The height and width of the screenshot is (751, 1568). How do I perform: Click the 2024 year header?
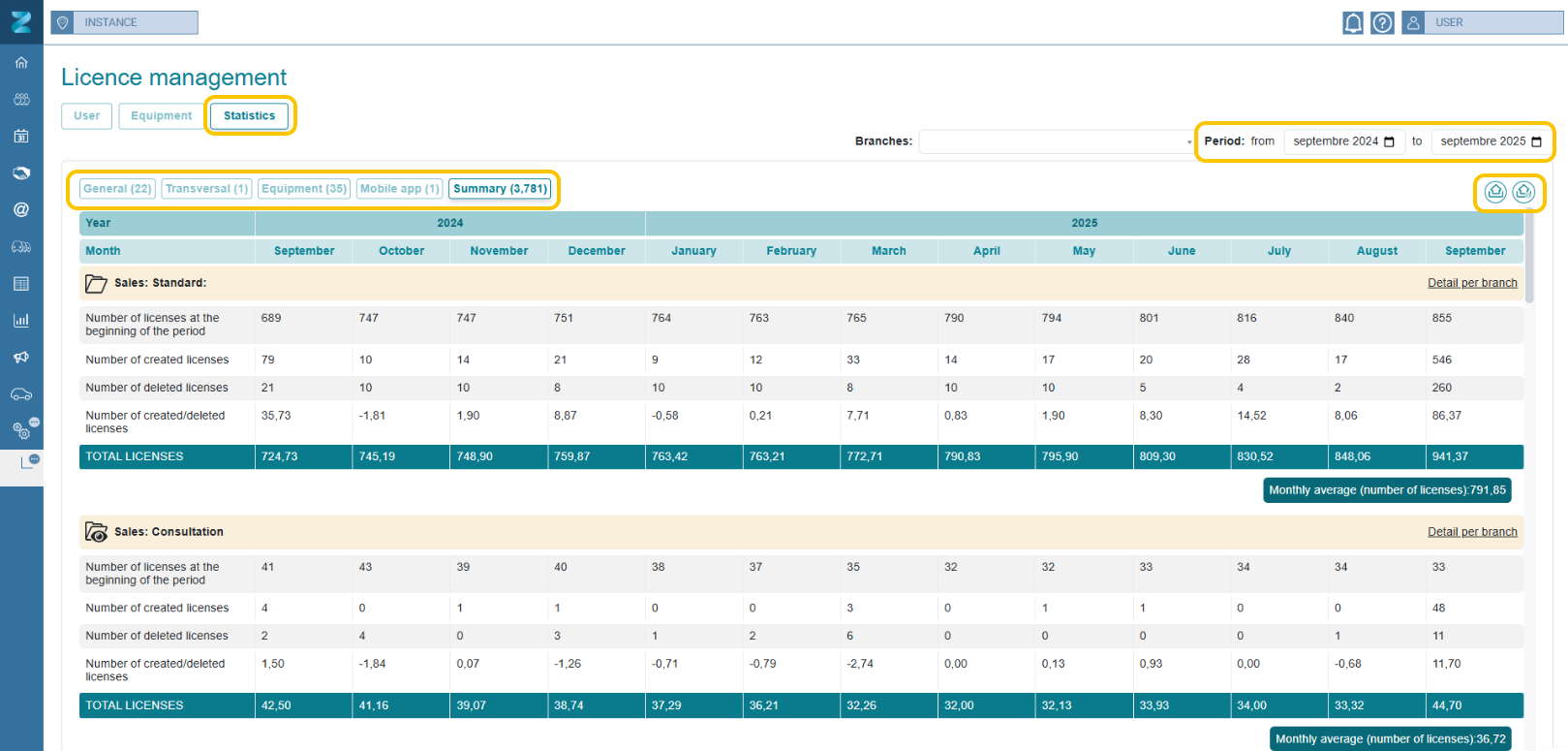click(450, 223)
